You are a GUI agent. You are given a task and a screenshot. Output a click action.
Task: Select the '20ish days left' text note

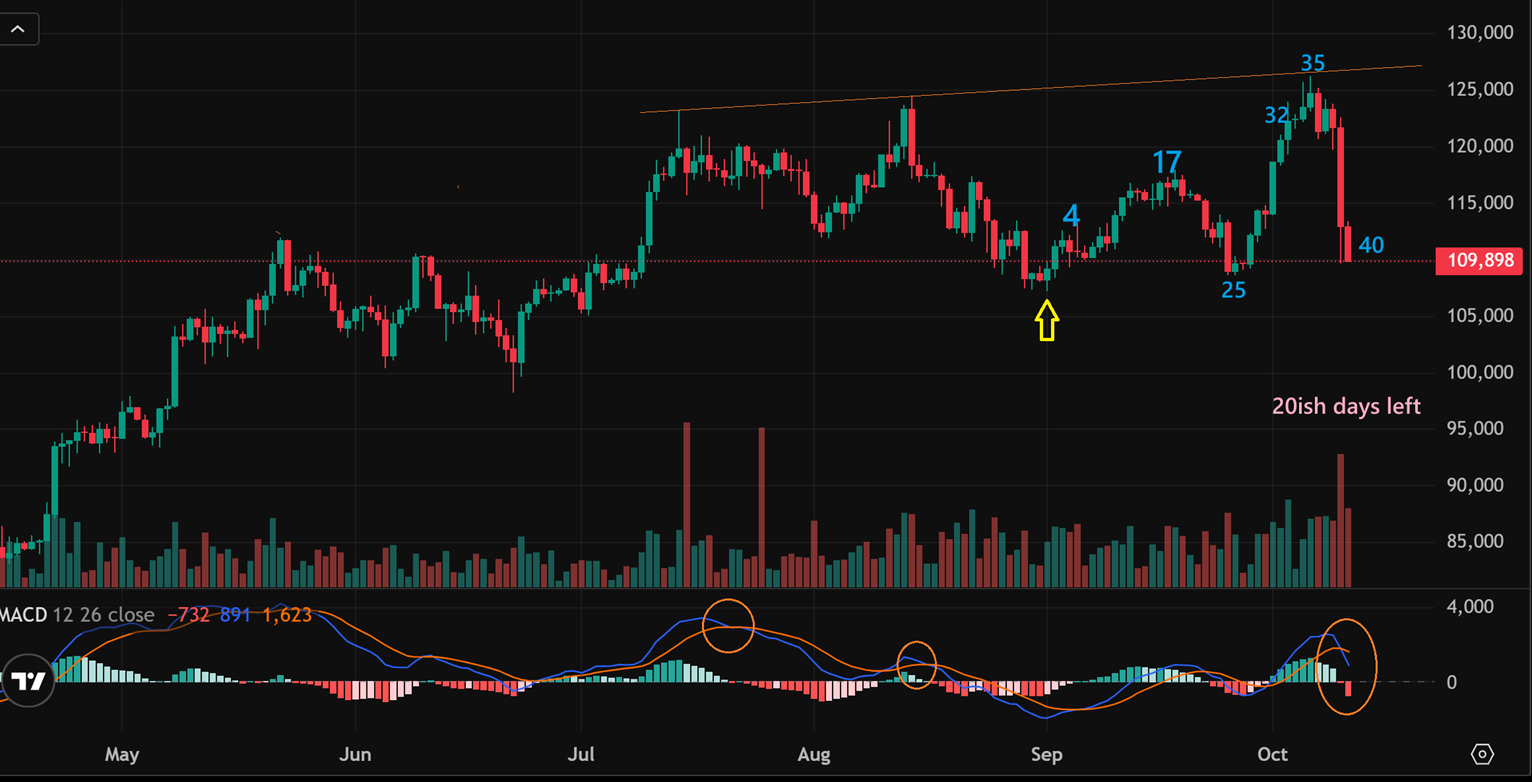[x=1346, y=406]
